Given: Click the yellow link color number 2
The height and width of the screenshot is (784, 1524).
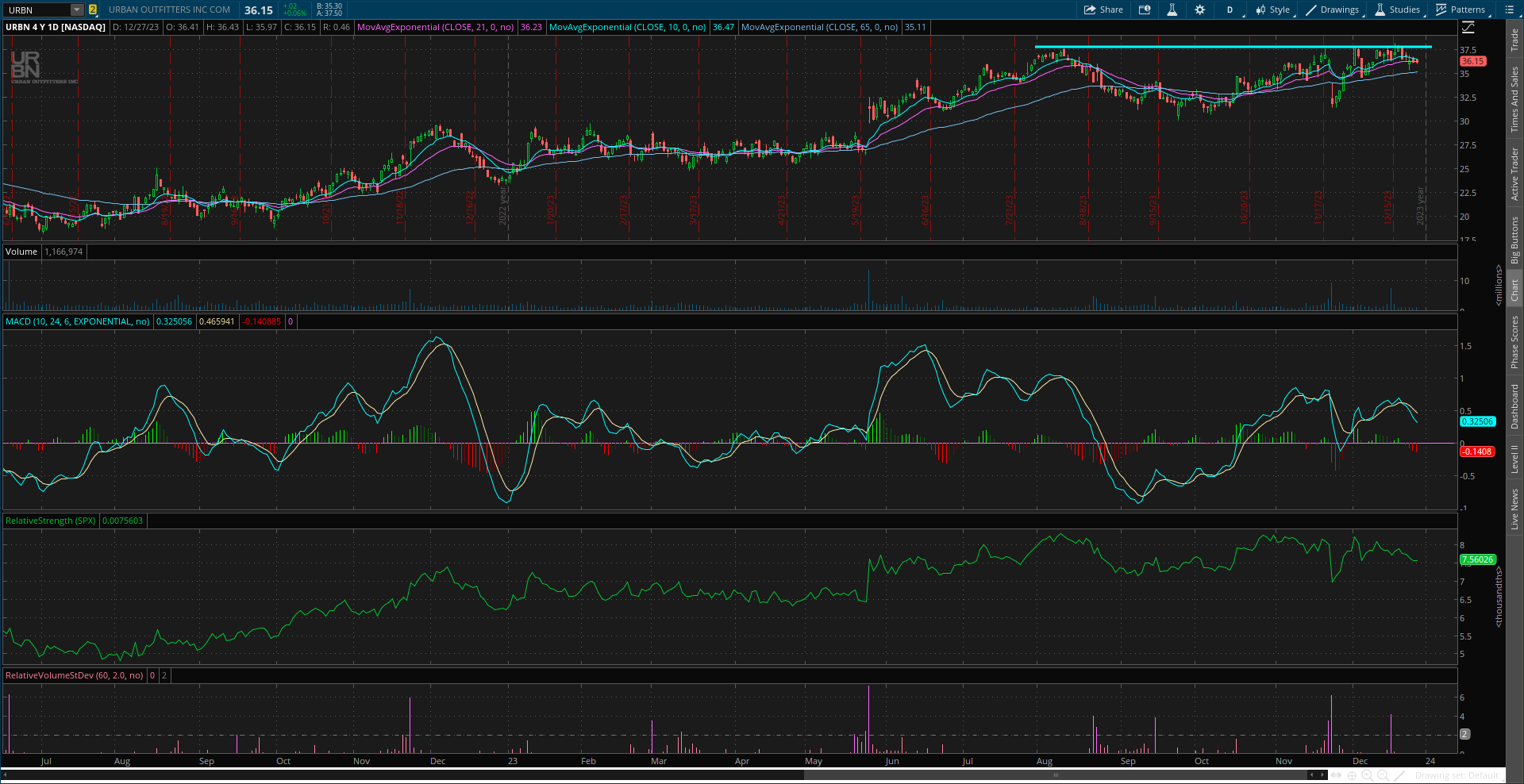Looking at the screenshot, I should pos(93,10).
